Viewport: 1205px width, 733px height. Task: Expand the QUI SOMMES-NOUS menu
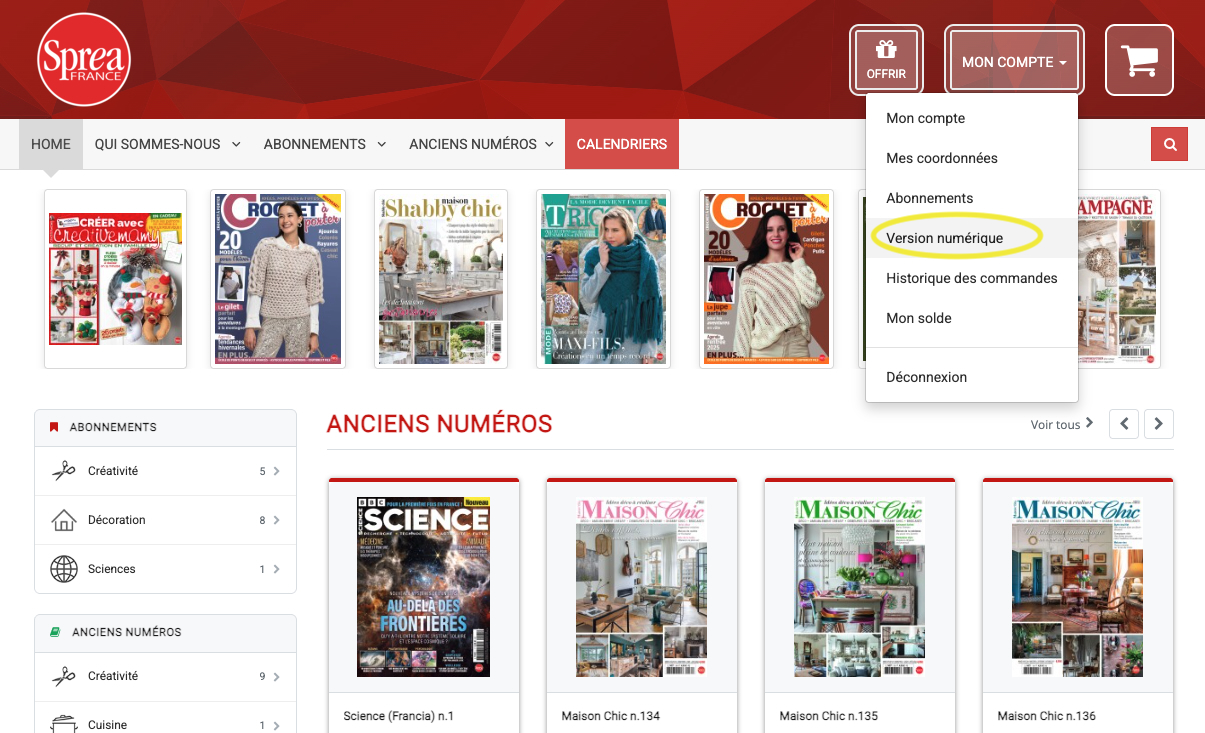pos(167,144)
